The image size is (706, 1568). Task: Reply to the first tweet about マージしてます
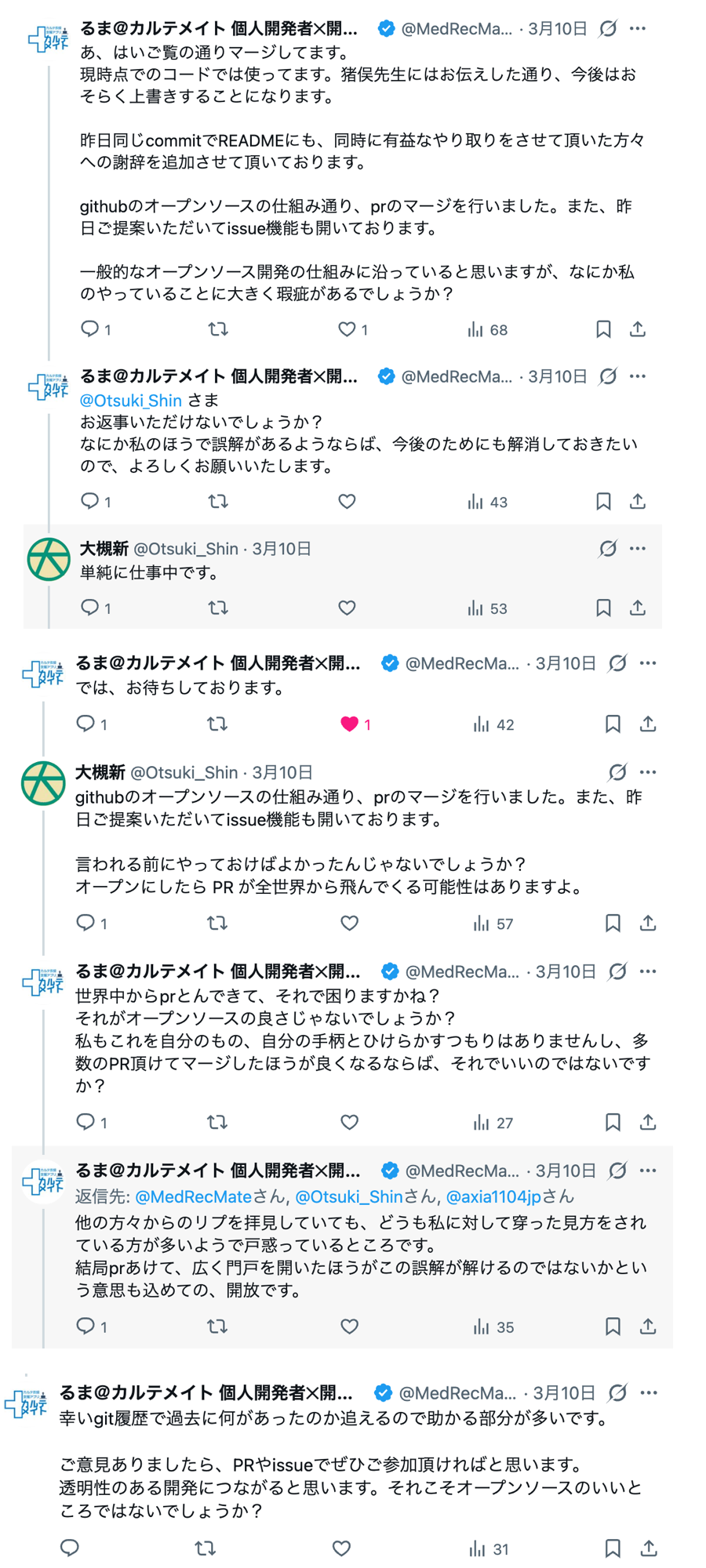91,328
